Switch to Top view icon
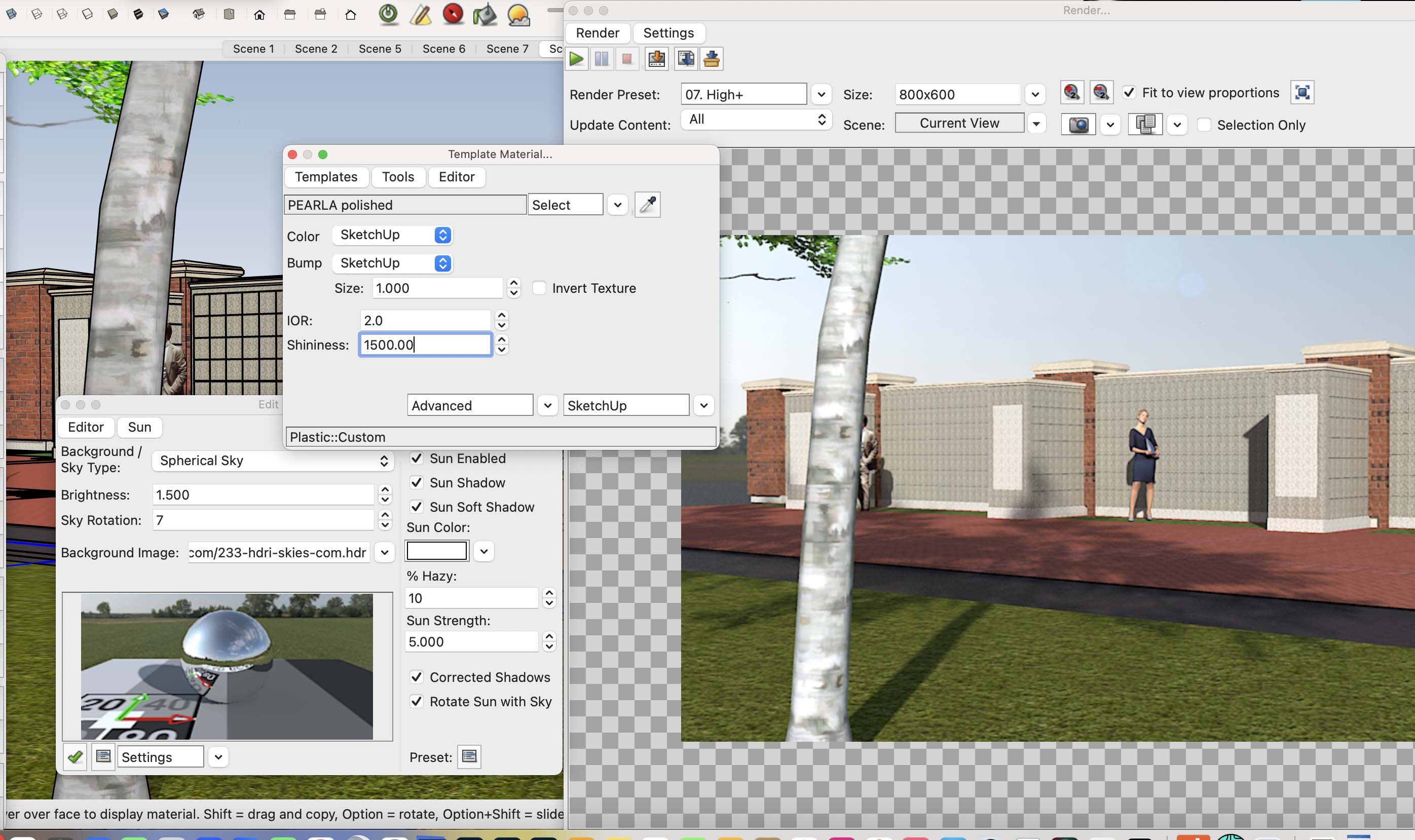Viewport: 1415px width, 840px height. pyautogui.click(x=229, y=14)
